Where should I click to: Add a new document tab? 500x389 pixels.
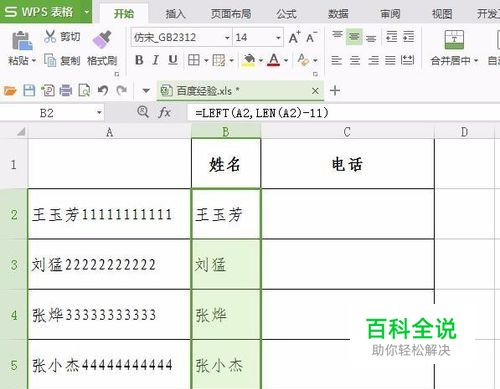(x=335, y=91)
